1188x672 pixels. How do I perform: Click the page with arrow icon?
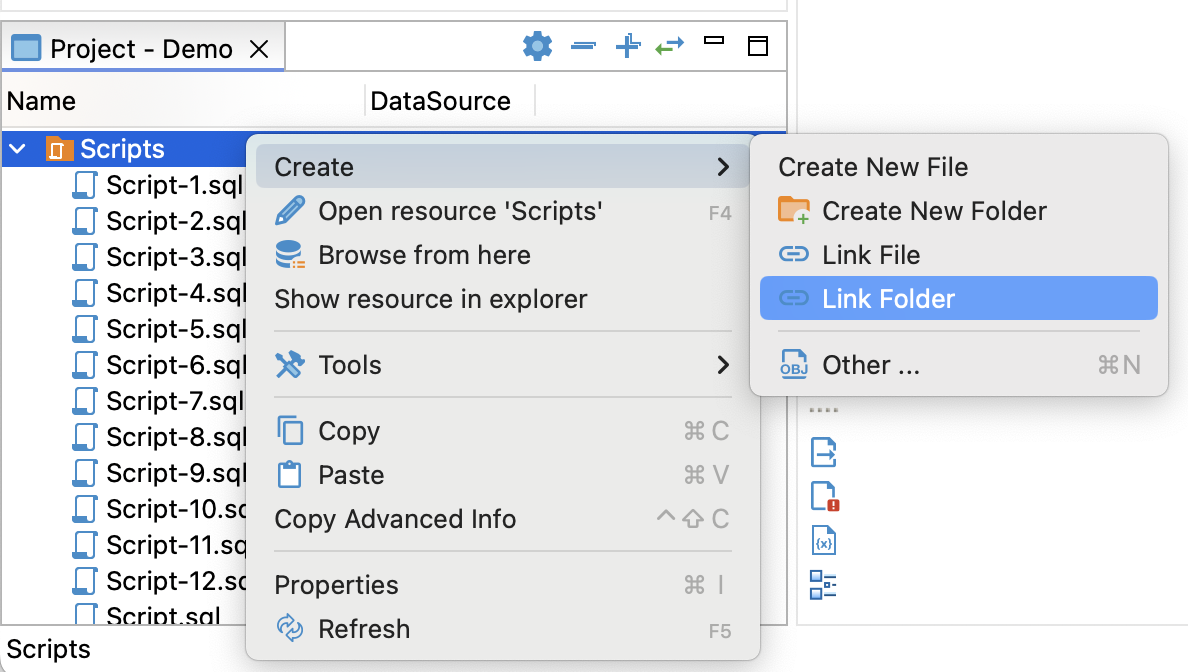(823, 452)
